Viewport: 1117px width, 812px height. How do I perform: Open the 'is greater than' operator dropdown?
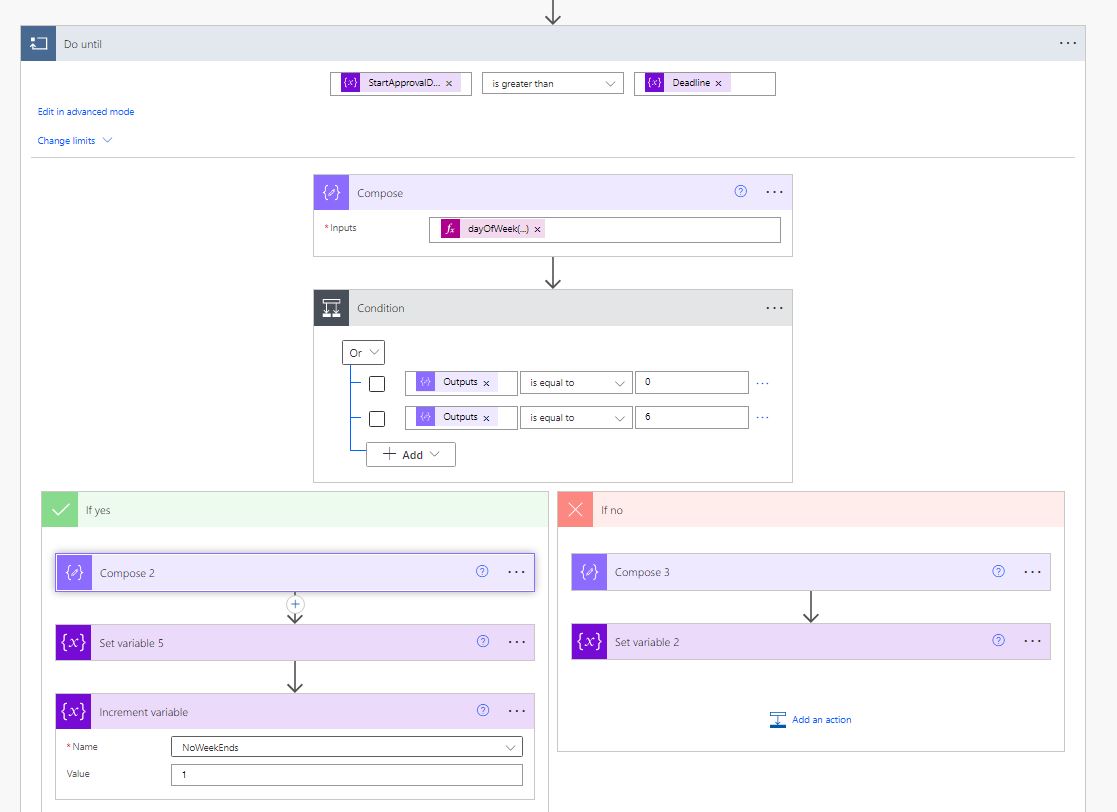[552, 83]
